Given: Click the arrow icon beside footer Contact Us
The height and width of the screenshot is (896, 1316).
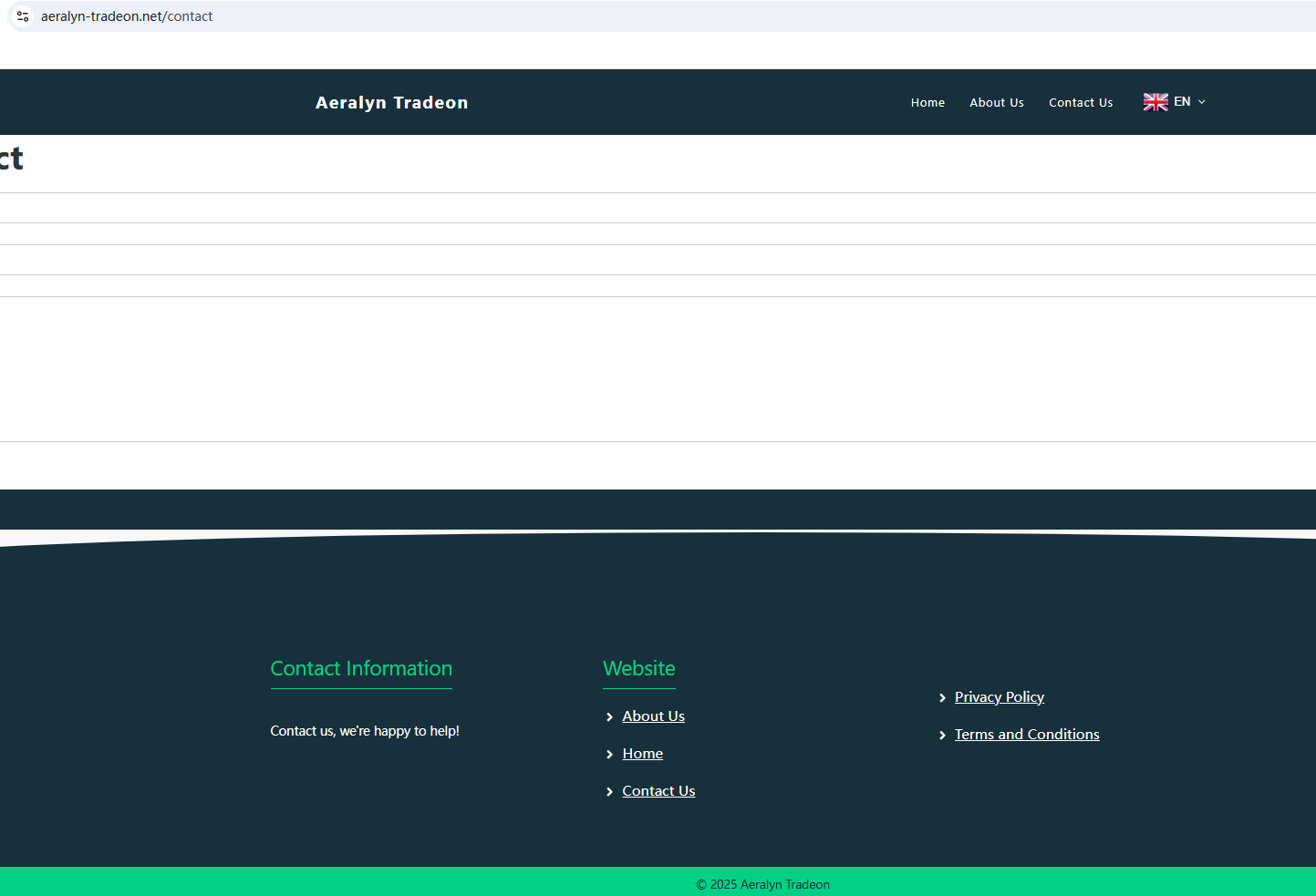Looking at the screenshot, I should [609, 792].
